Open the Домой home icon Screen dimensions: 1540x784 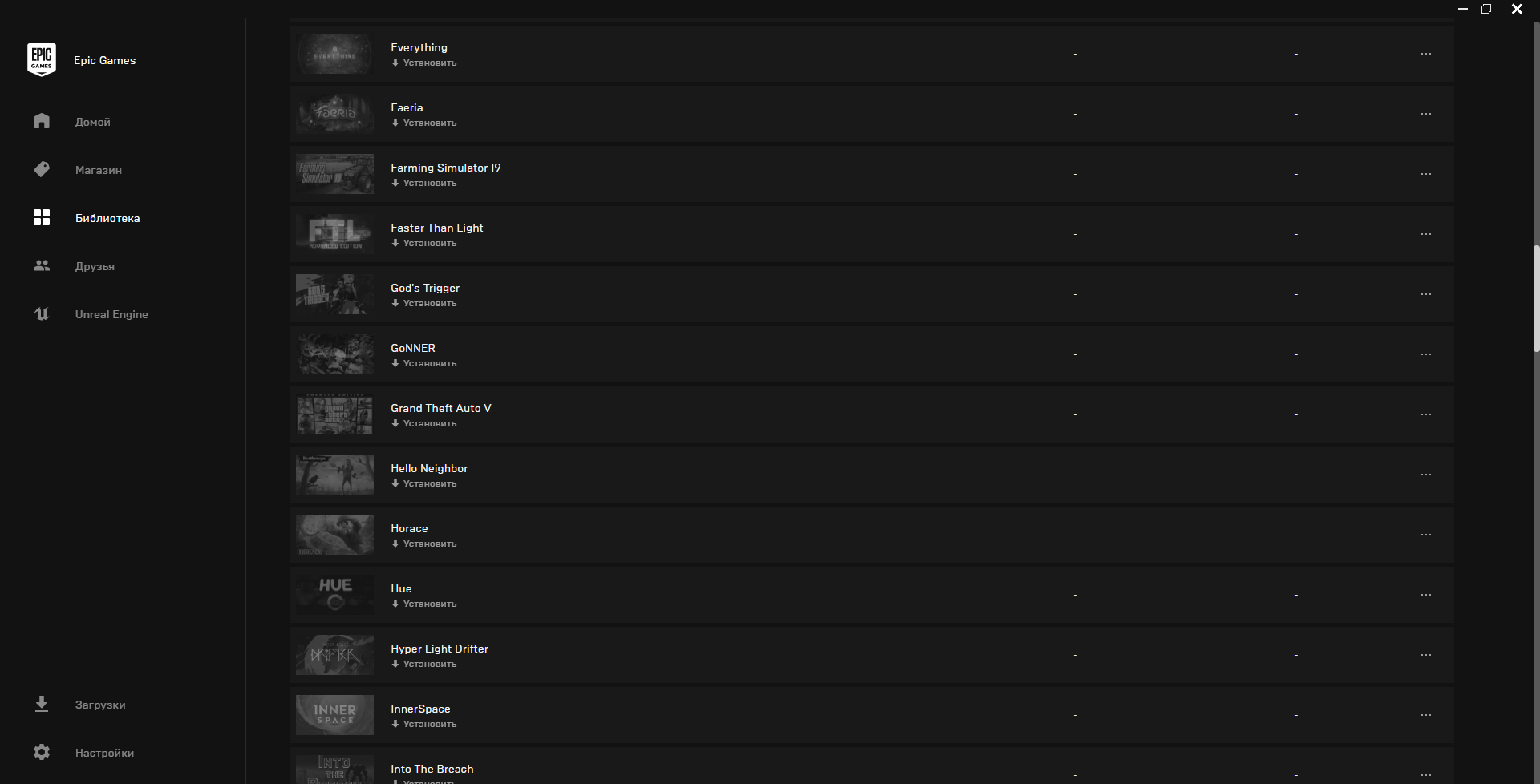[42, 121]
